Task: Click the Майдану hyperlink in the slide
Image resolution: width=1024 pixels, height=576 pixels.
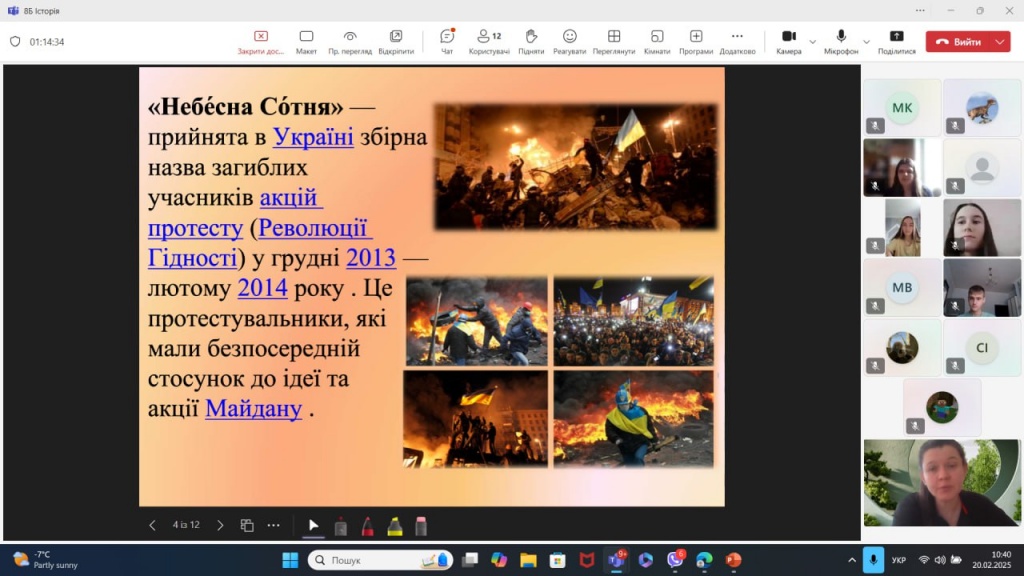Action: point(253,408)
